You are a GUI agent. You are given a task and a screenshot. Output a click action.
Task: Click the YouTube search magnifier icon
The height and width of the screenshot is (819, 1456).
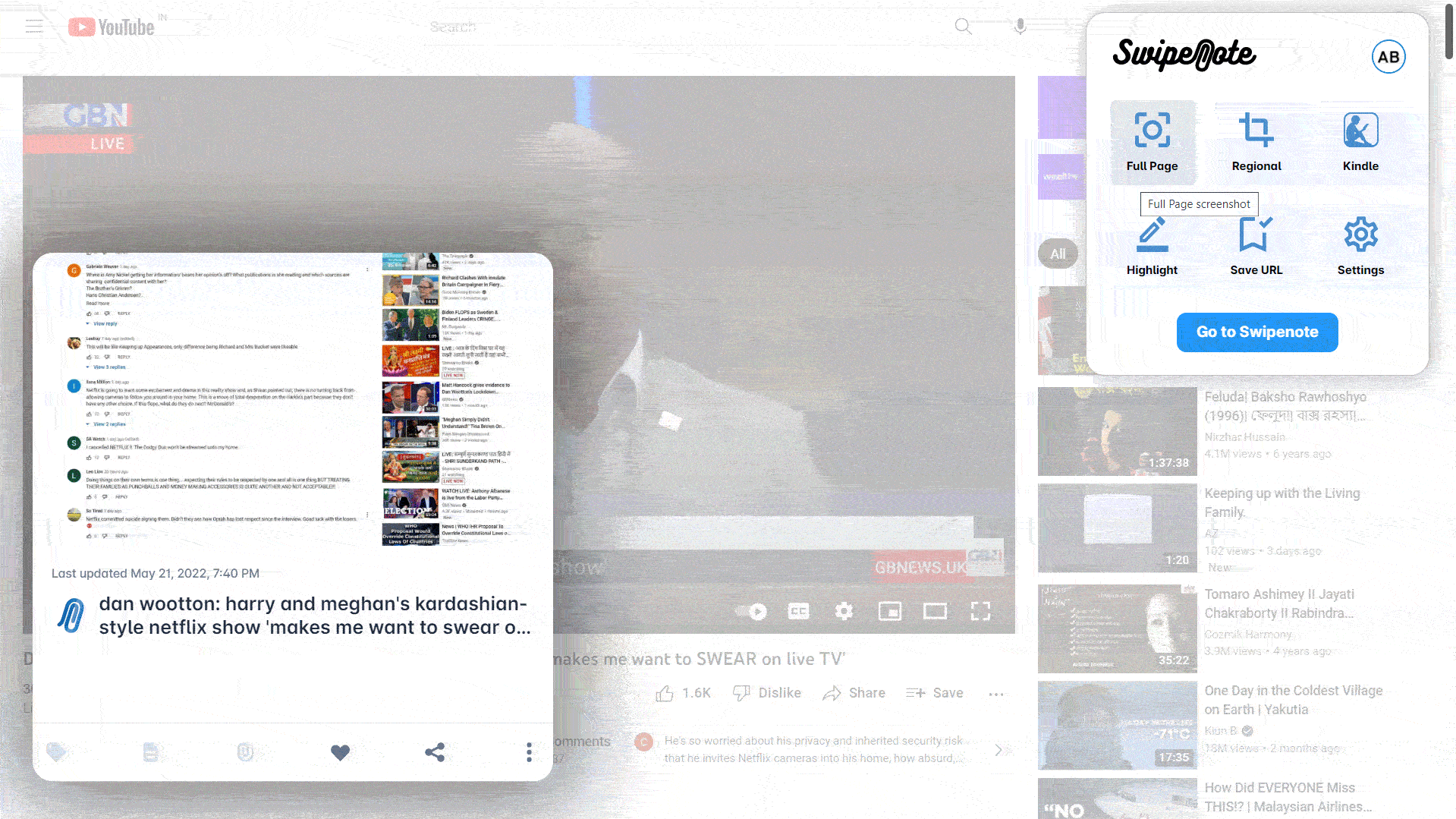tap(964, 27)
